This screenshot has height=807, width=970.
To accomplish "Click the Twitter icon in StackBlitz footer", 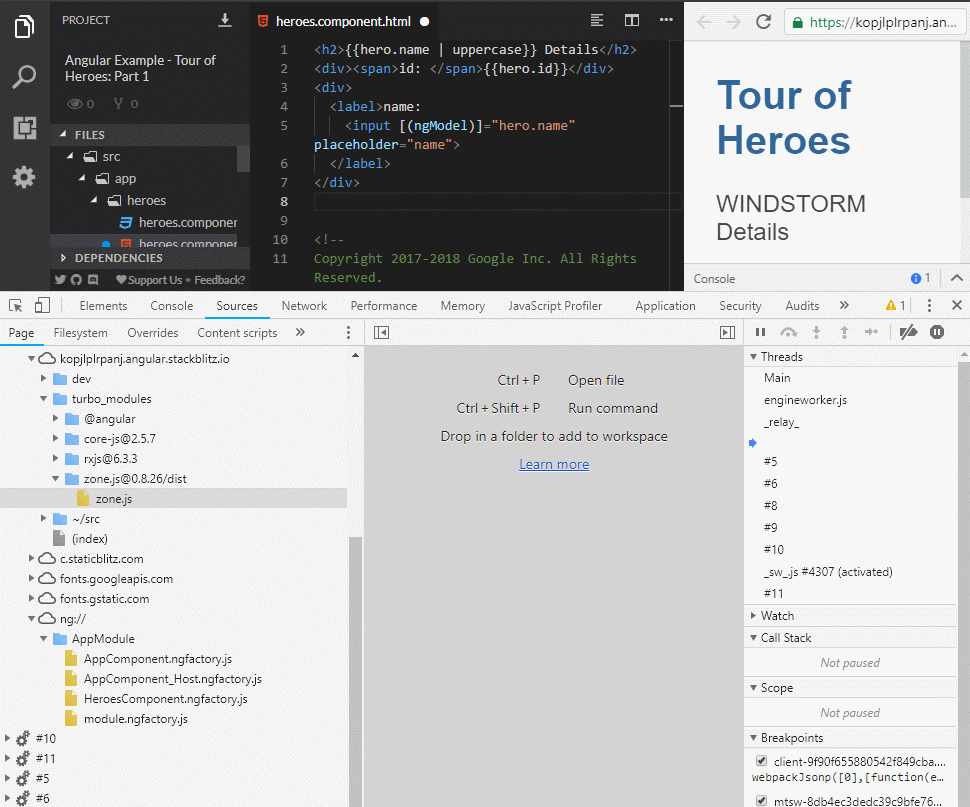I will tap(60, 280).
